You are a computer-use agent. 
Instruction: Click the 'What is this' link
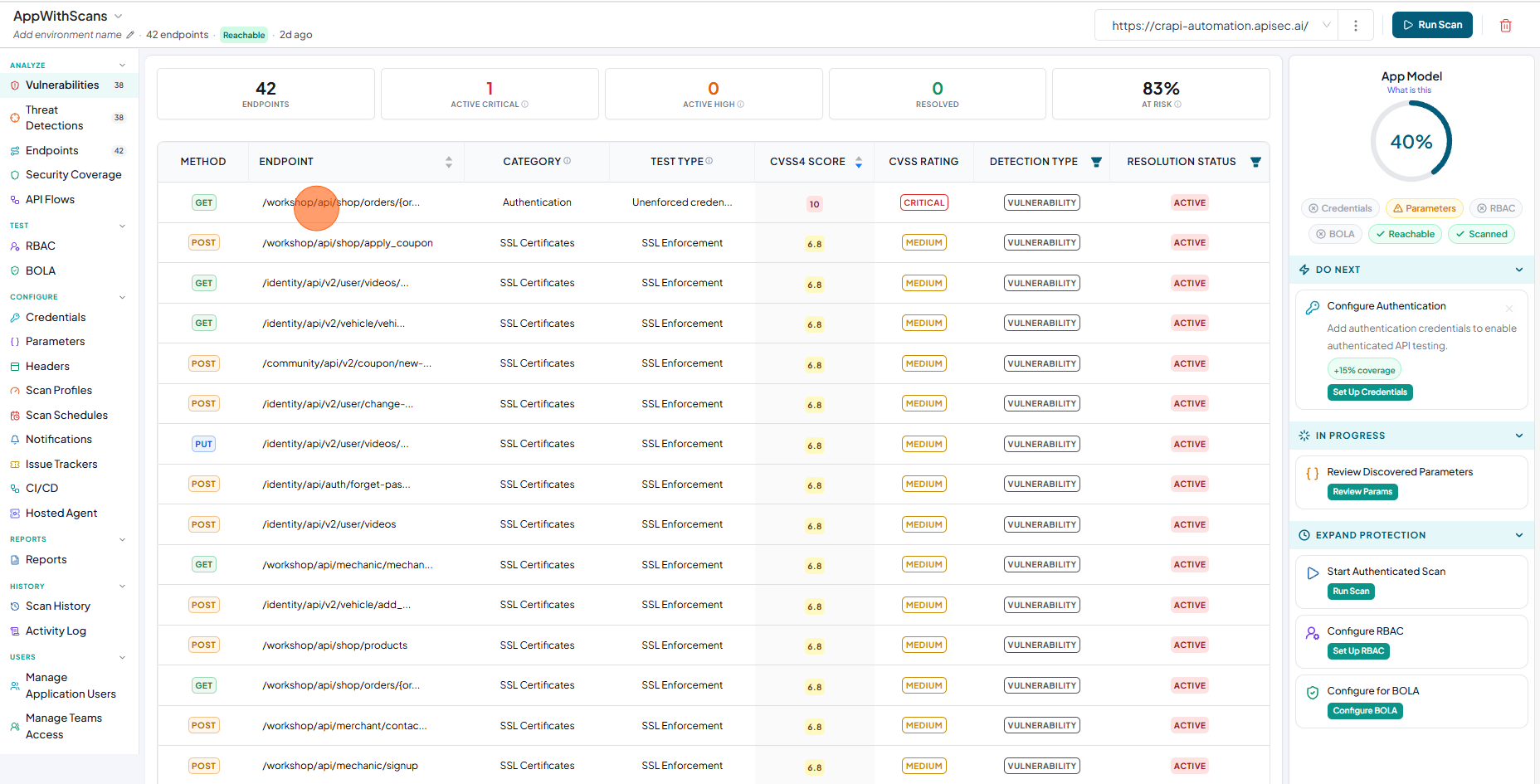(1409, 90)
